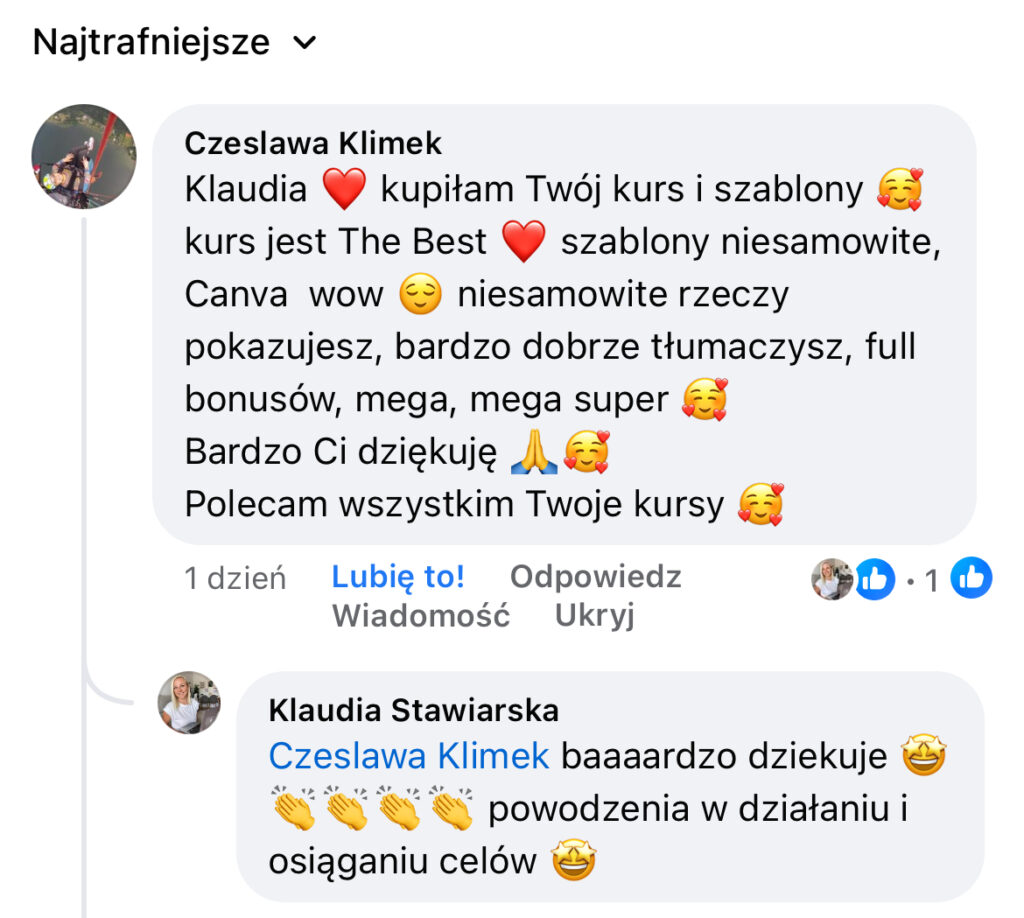Open Klaudia Stawiarska's profile picture
1024x918 pixels.
[x=189, y=703]
